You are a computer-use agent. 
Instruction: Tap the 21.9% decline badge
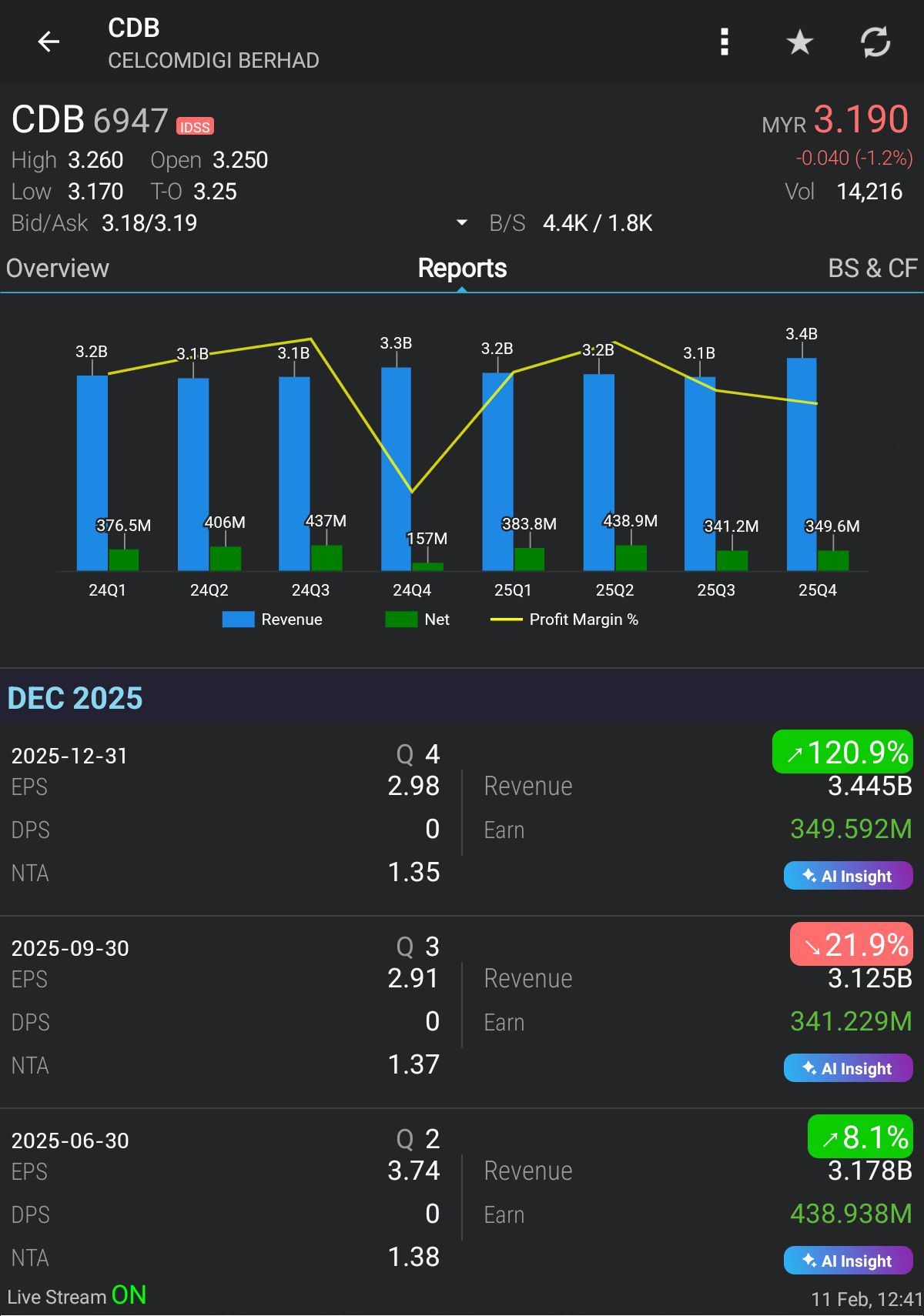(852, 944)
